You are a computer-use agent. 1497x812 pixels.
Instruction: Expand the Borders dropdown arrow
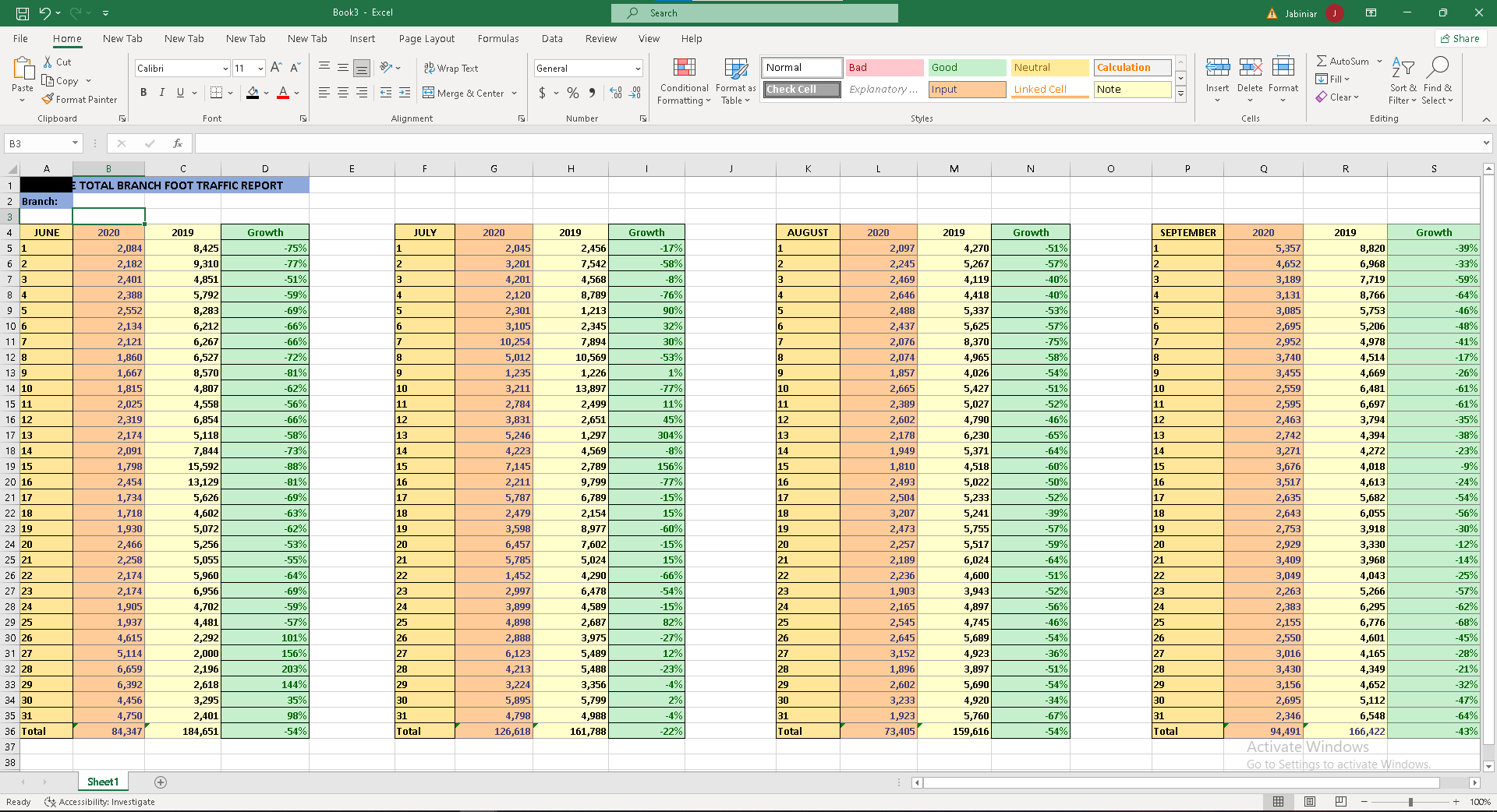tap(230, 94)
